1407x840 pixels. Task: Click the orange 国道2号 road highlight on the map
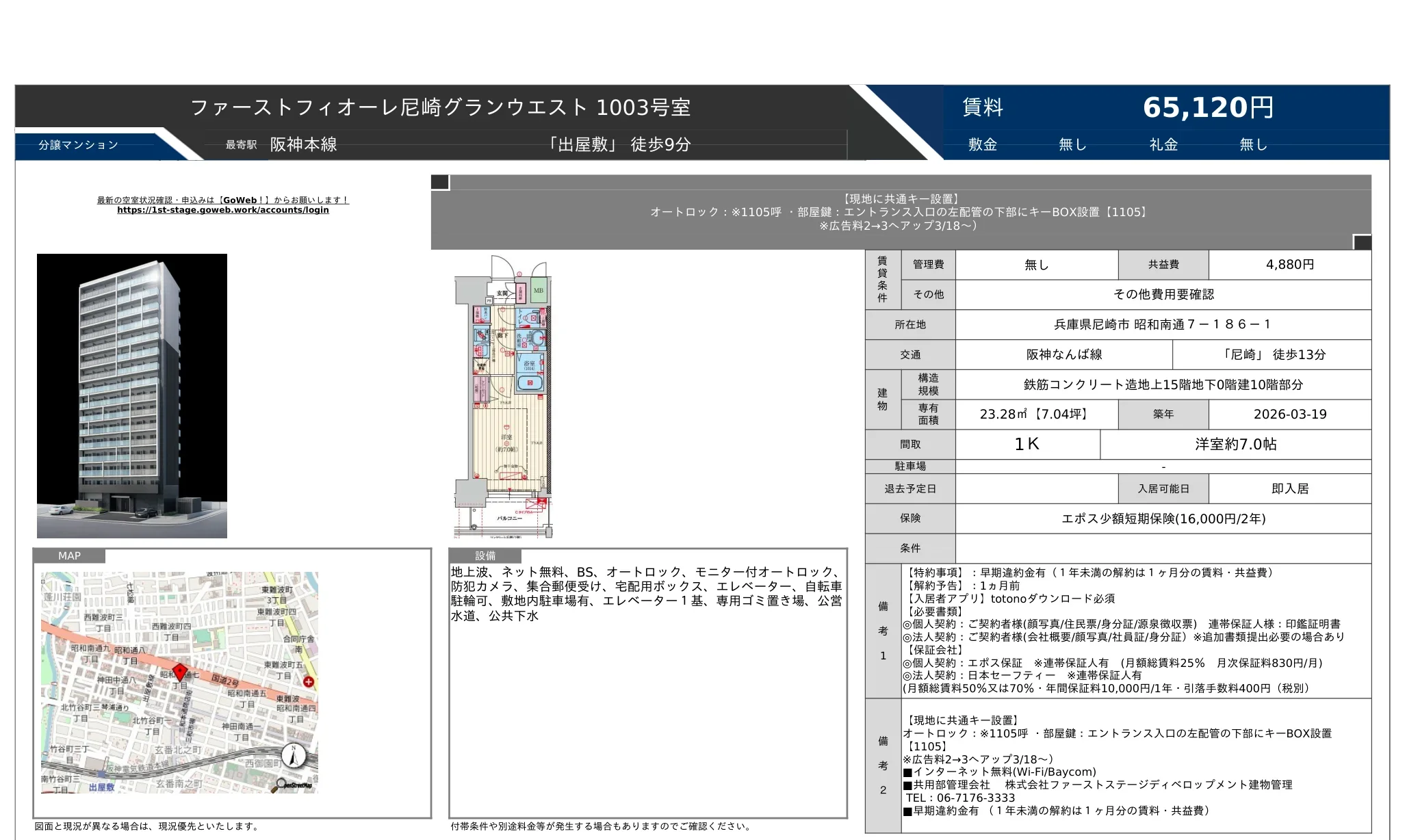(226, 681)
